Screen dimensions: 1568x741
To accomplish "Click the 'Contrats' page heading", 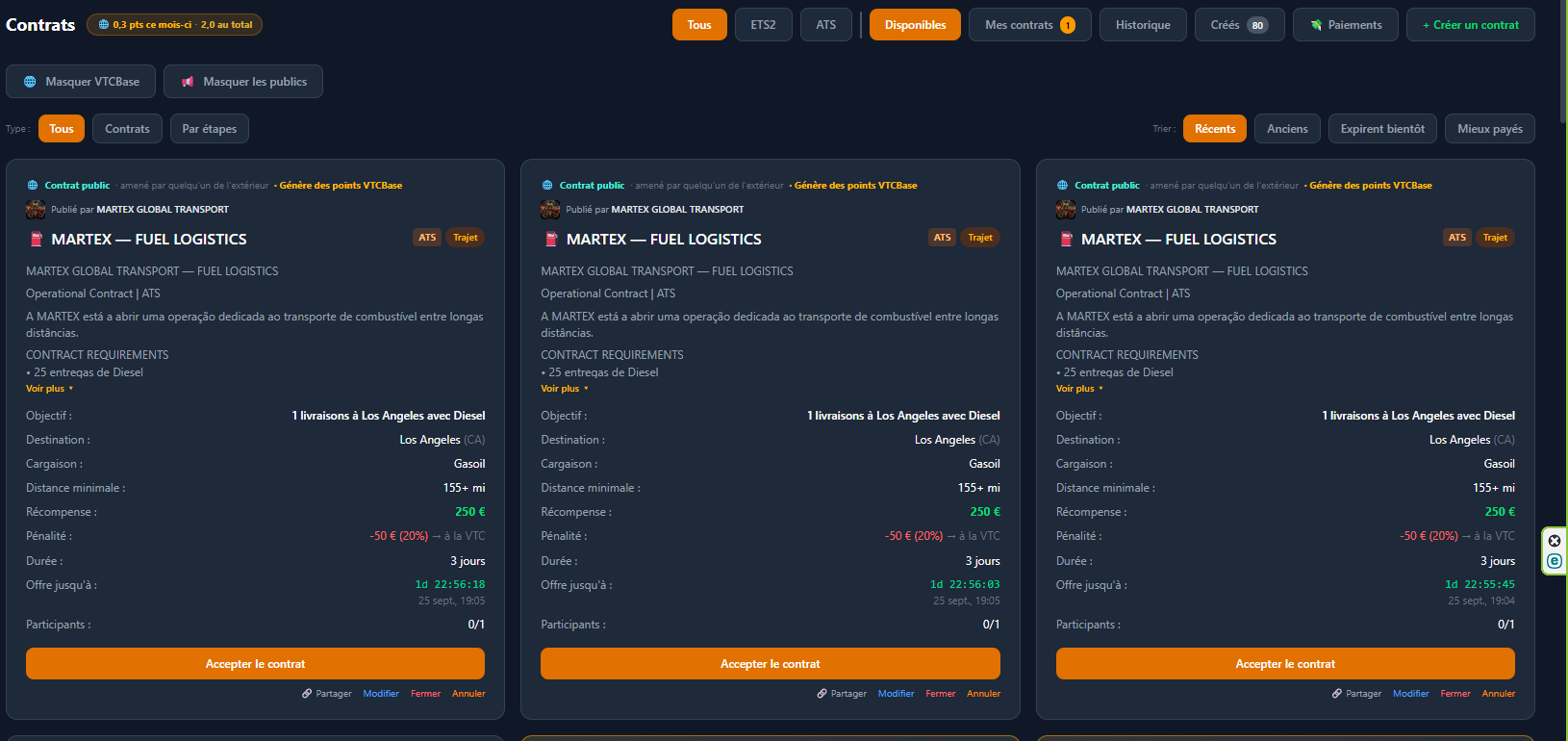I will (x=40, y=25).
